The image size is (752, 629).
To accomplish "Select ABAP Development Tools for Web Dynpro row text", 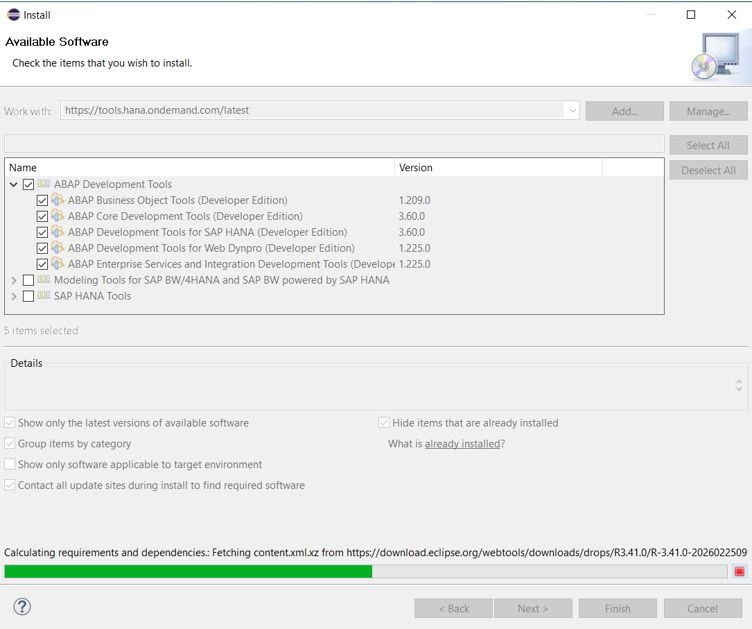I will pyautogui.click(x=211, y=248).
